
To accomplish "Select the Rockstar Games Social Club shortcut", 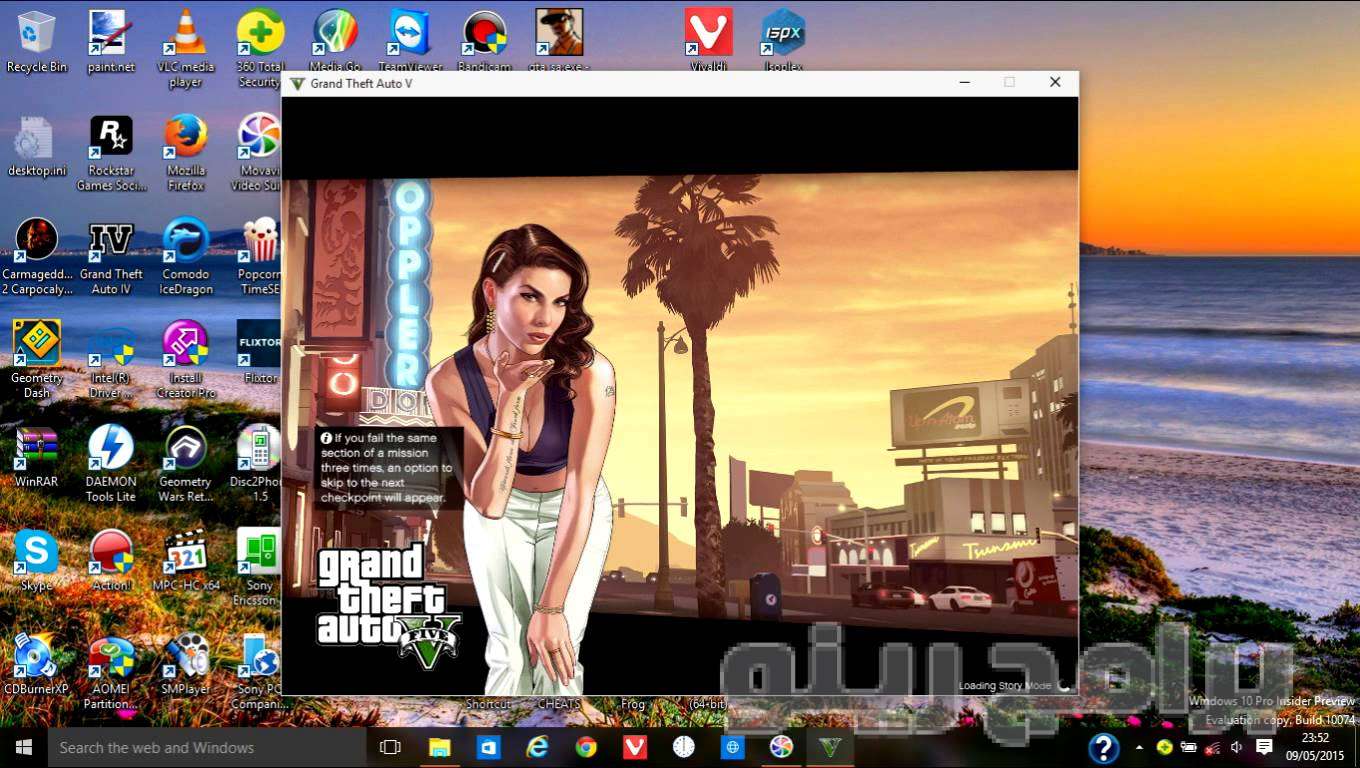I will click(x=111, y=152).
